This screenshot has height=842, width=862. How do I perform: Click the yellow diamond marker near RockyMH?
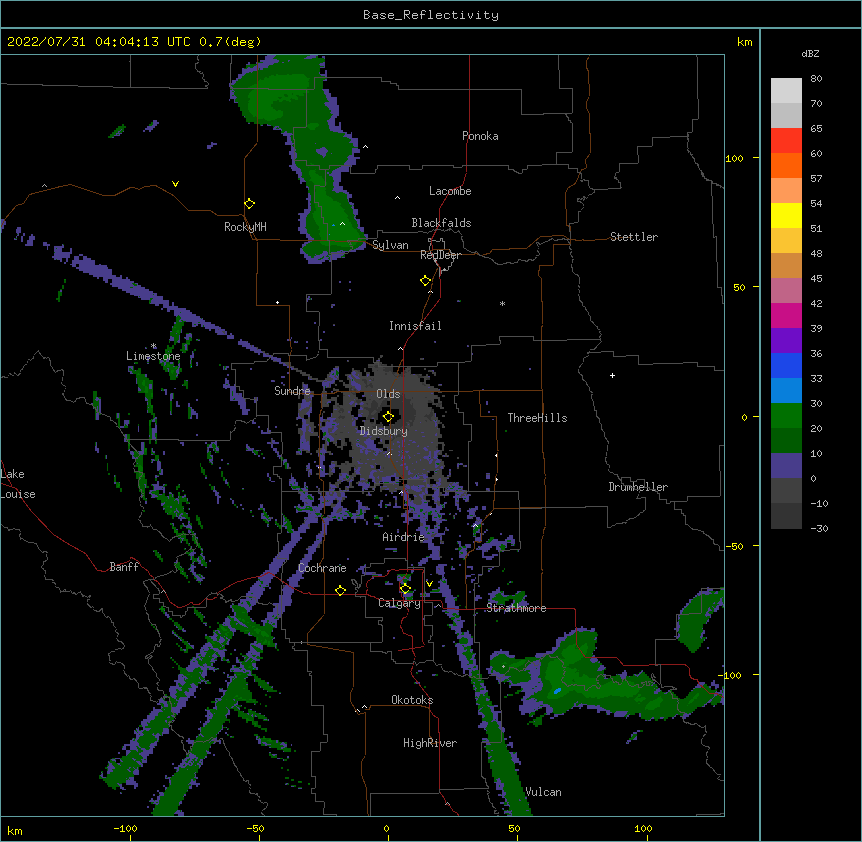[x=250, y=204]
